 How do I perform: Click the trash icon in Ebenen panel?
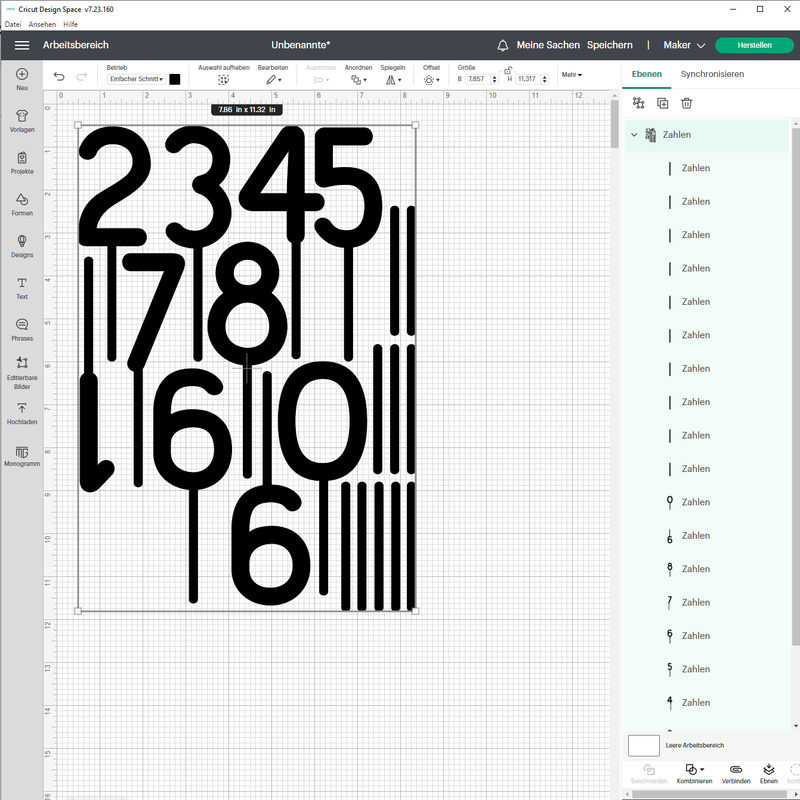click(x=686, y=103)
